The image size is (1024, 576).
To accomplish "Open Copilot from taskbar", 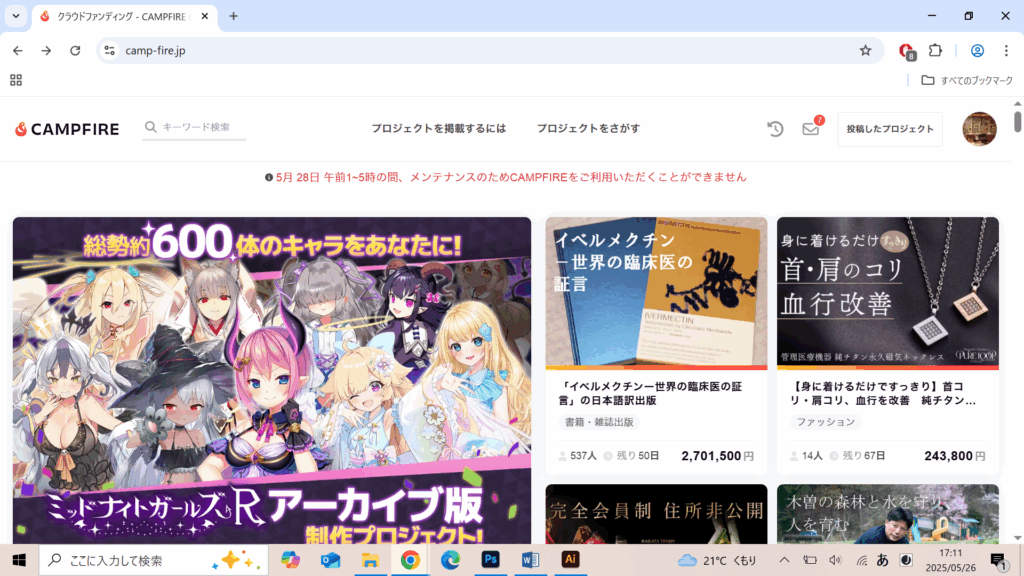I will 290,560.
